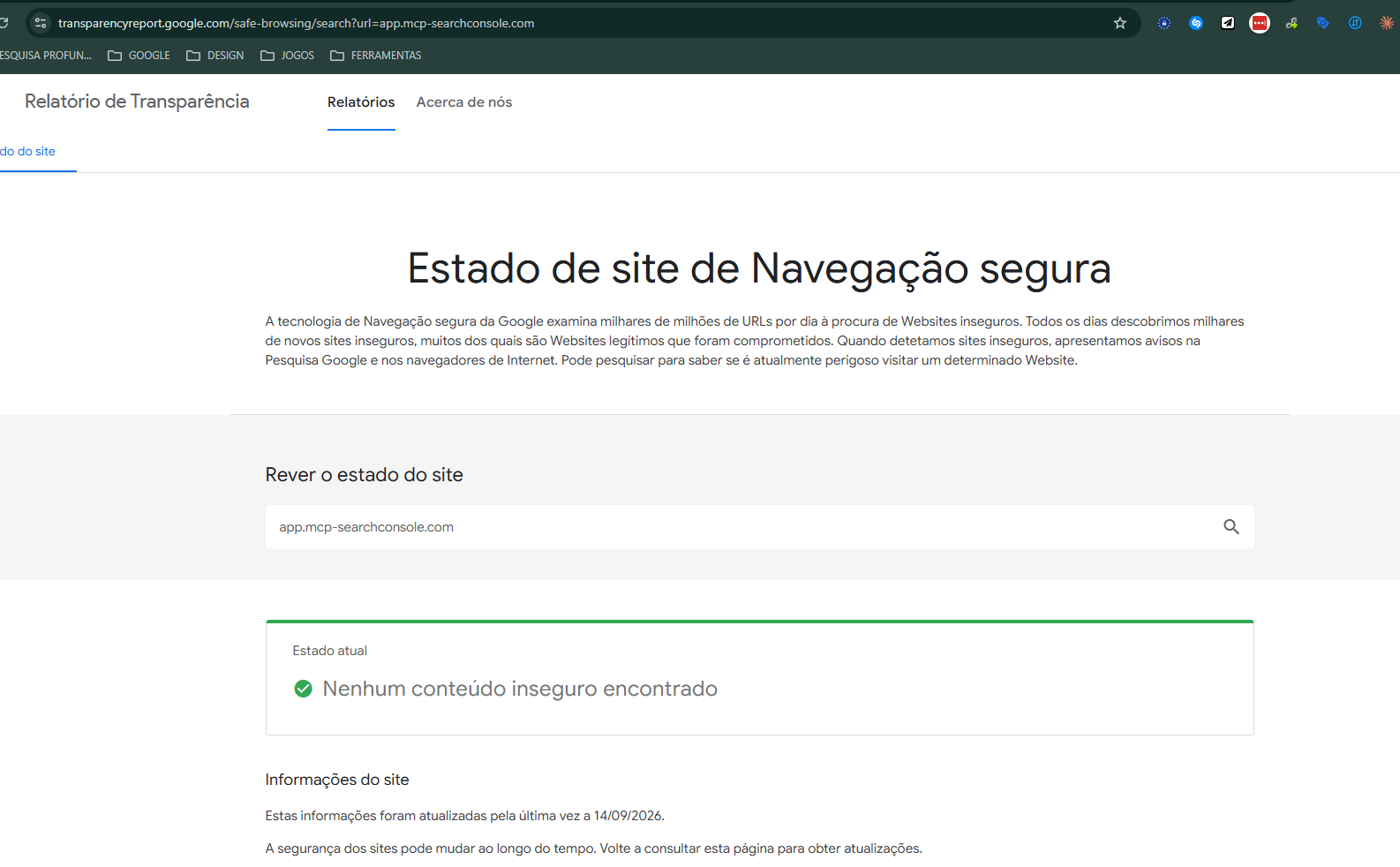Open the paper plane extension icon
Screen dimensions: 1400x867
pyautogui.click(x=1228, y=23)
